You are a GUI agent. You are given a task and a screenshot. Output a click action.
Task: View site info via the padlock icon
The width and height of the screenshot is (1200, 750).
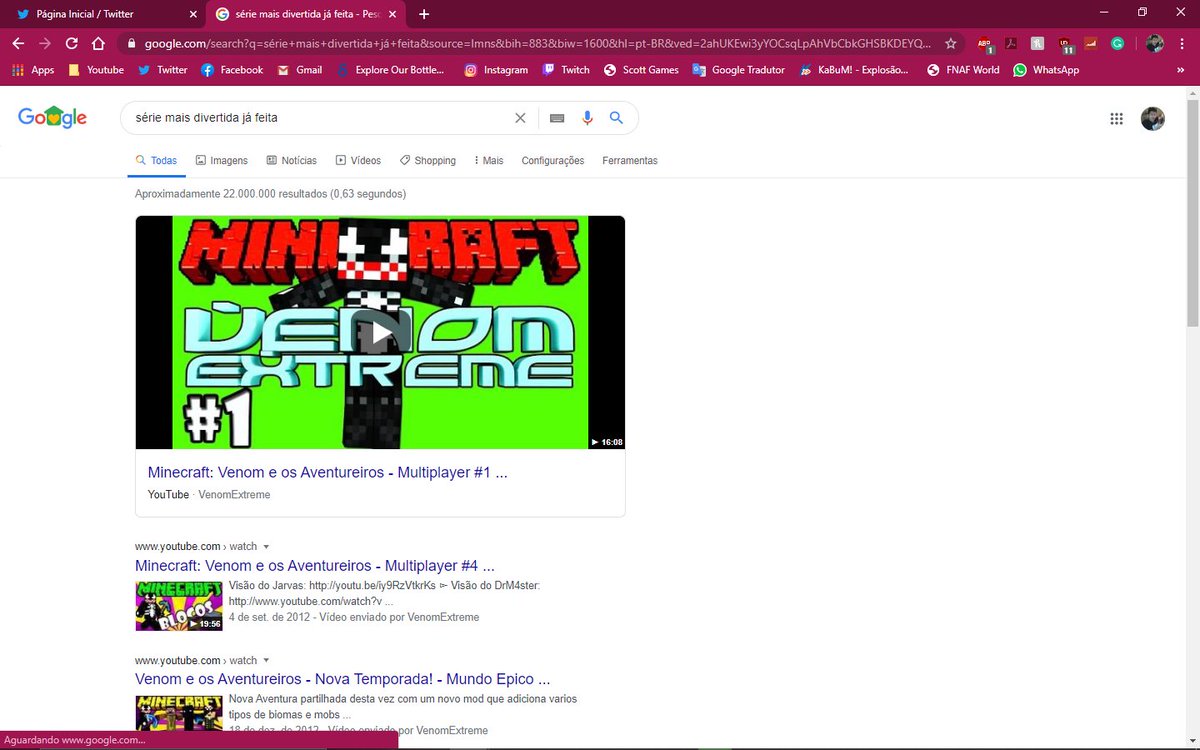[x=131, y=44]
